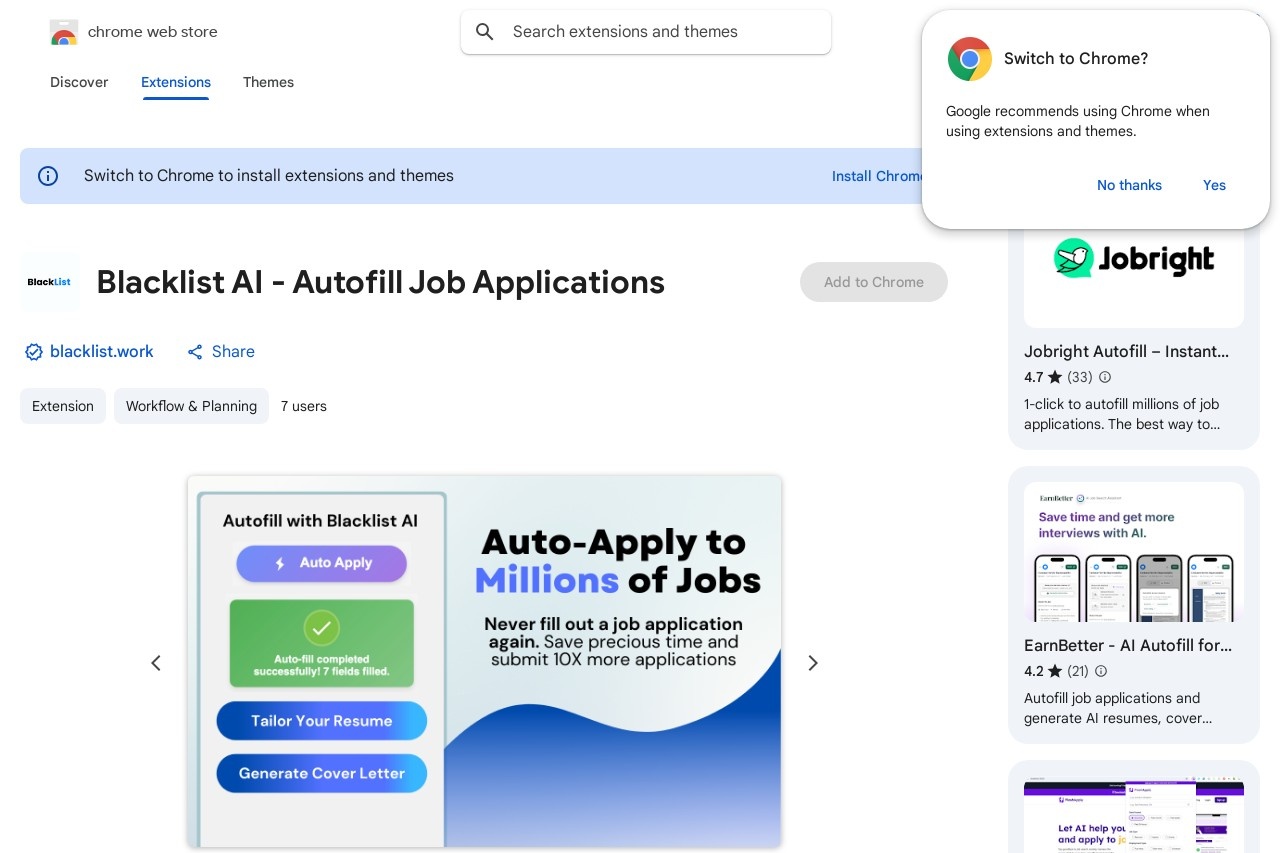The width and height of the screenshot is (1280, 853).
Task: Click the '7 users' text
Action: 304,406
